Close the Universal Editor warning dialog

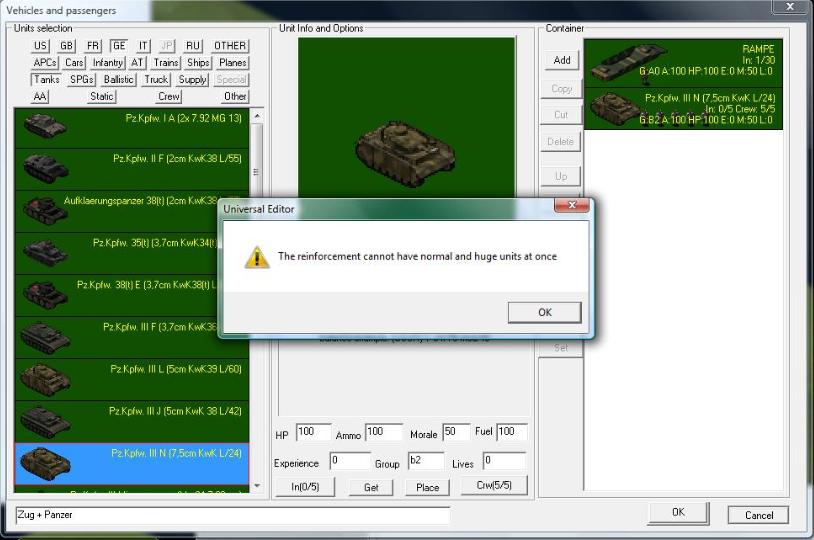[572, 205]
